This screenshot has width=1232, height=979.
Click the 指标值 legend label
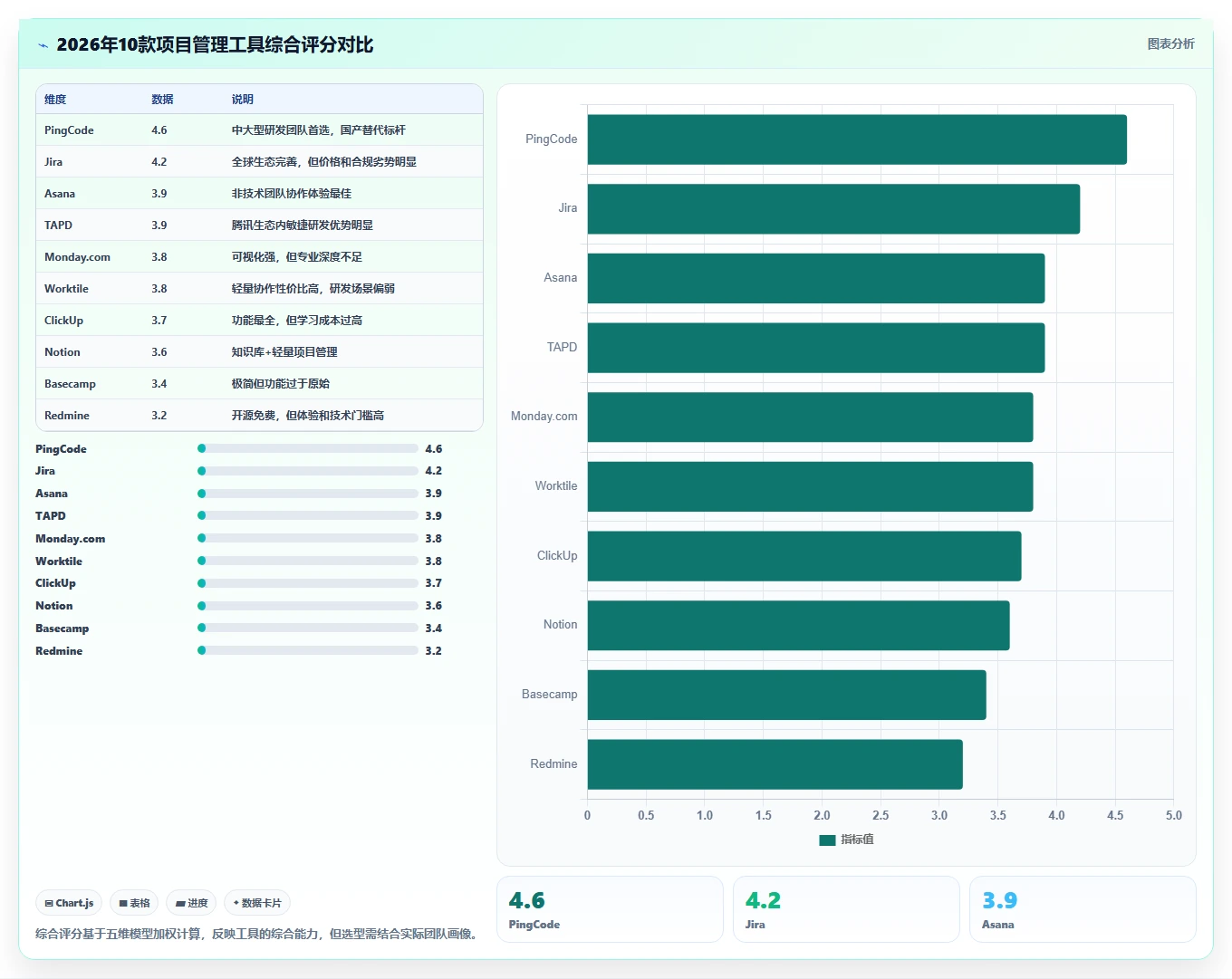857,840
